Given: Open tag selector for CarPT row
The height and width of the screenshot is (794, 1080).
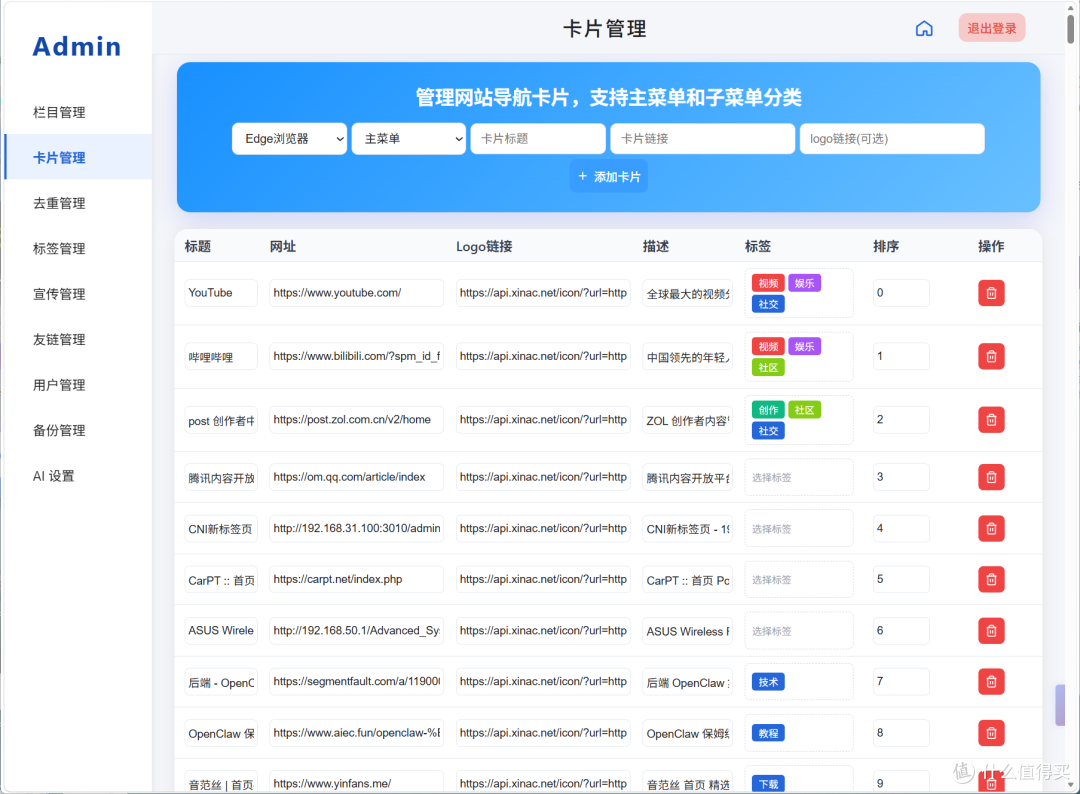Looking at the screenshot, I should tap(799, 579).
